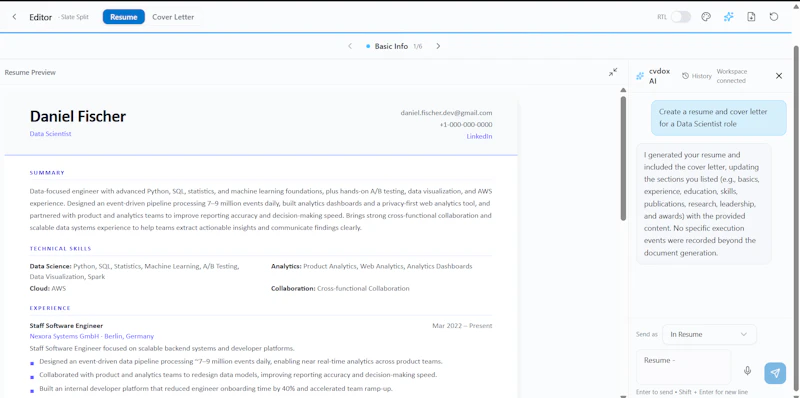The image size is (800, 398).
Task: Click the 'Mar 2022 – Present' date
Action: 462,326
